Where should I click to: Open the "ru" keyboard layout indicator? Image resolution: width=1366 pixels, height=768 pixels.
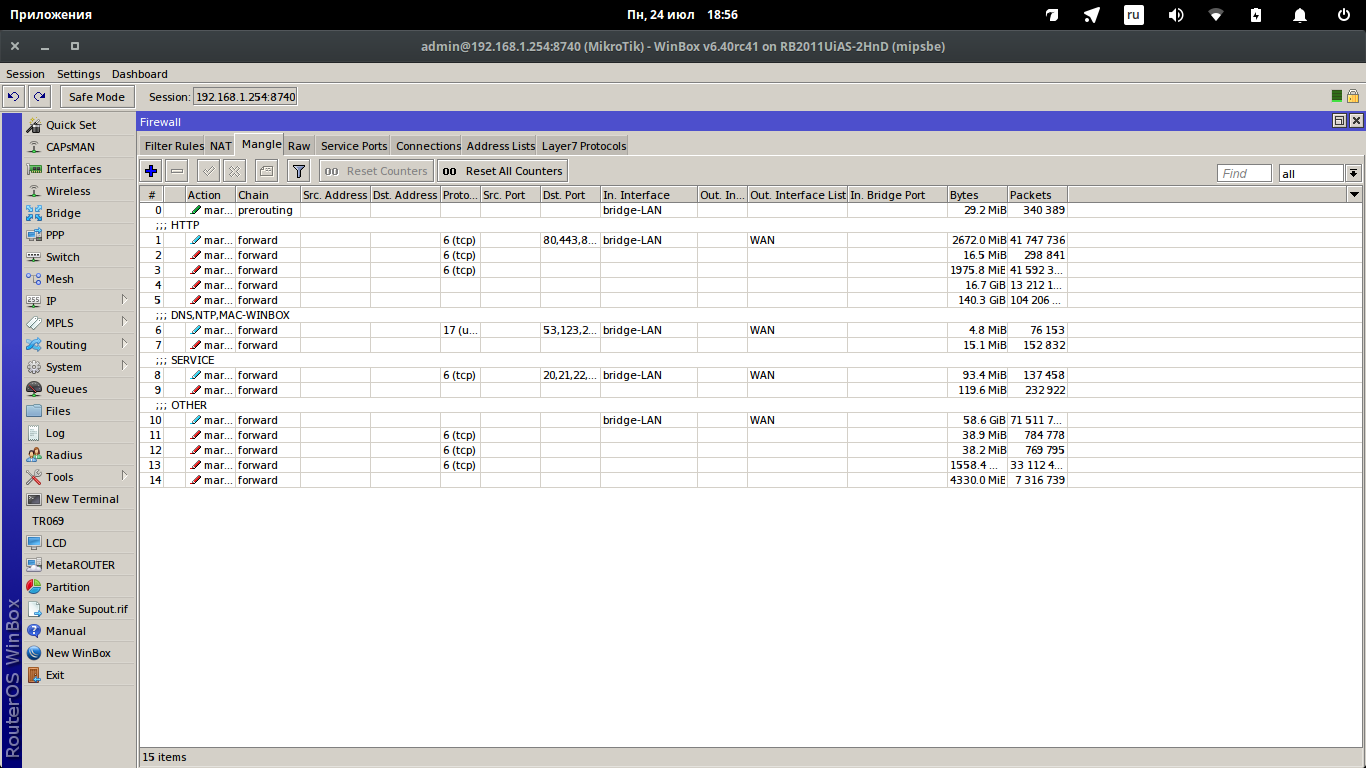click(x=1133, y=15)
